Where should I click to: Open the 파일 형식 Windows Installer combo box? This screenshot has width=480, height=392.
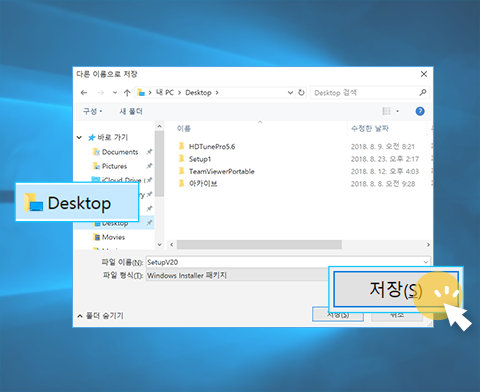coord(237,276)
